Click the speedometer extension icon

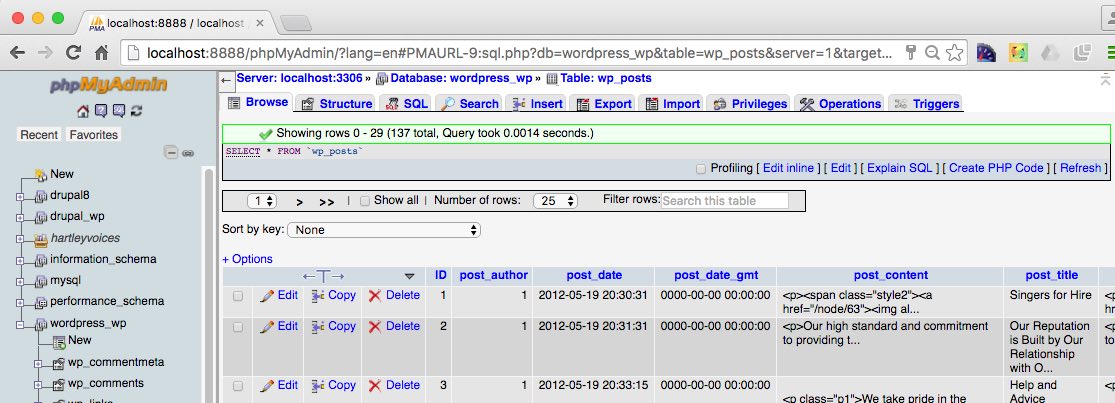point(986,53)
